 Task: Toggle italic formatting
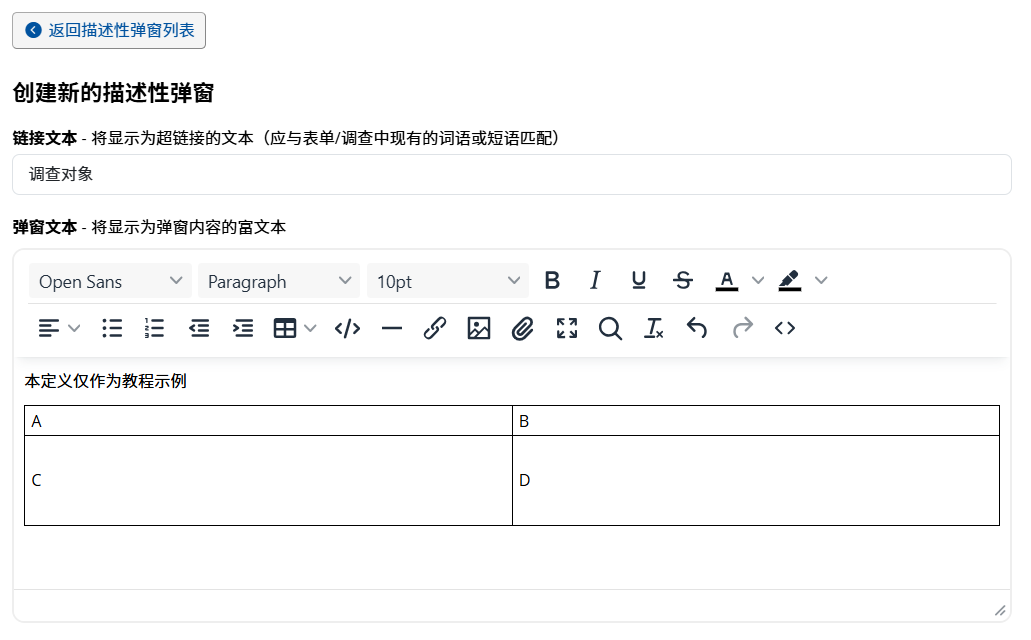(595, 281)
